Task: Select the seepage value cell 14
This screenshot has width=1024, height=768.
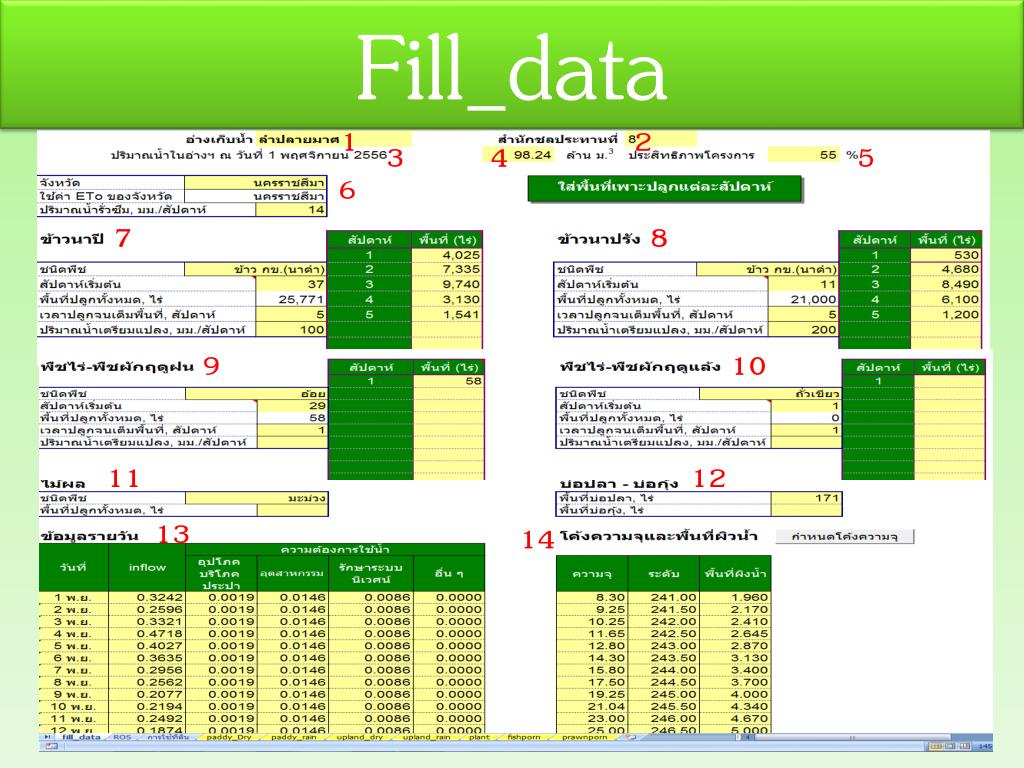Action: 290,210
